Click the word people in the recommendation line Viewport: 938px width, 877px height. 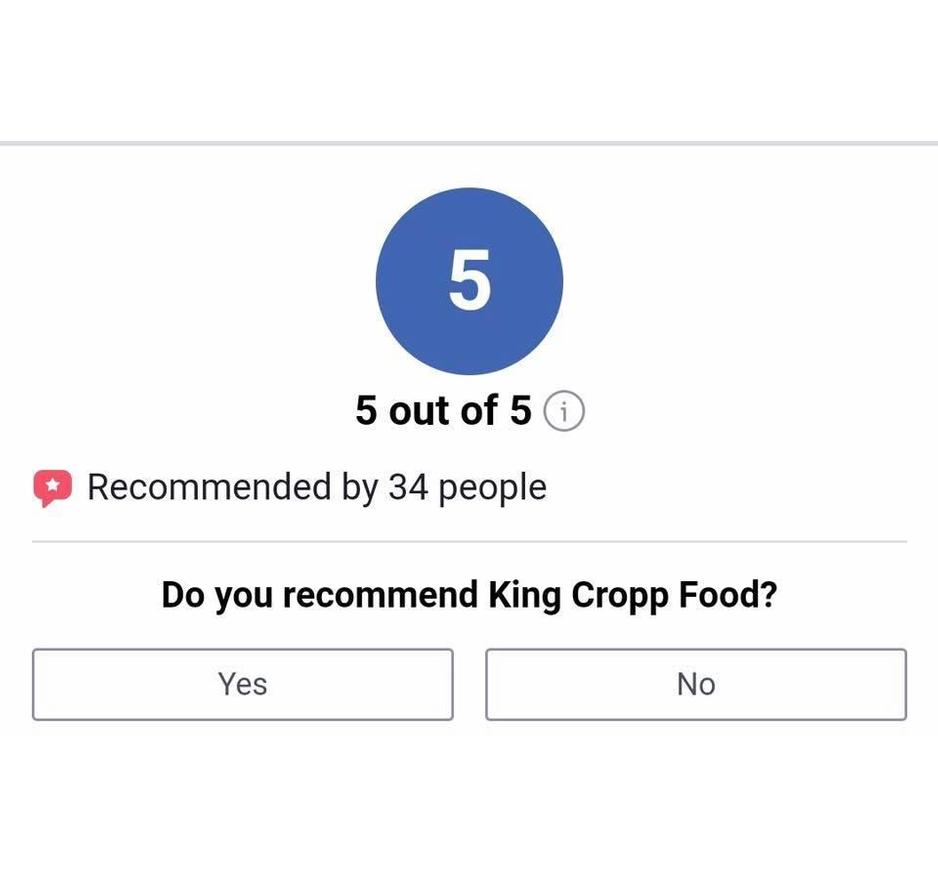click(492, 489)
